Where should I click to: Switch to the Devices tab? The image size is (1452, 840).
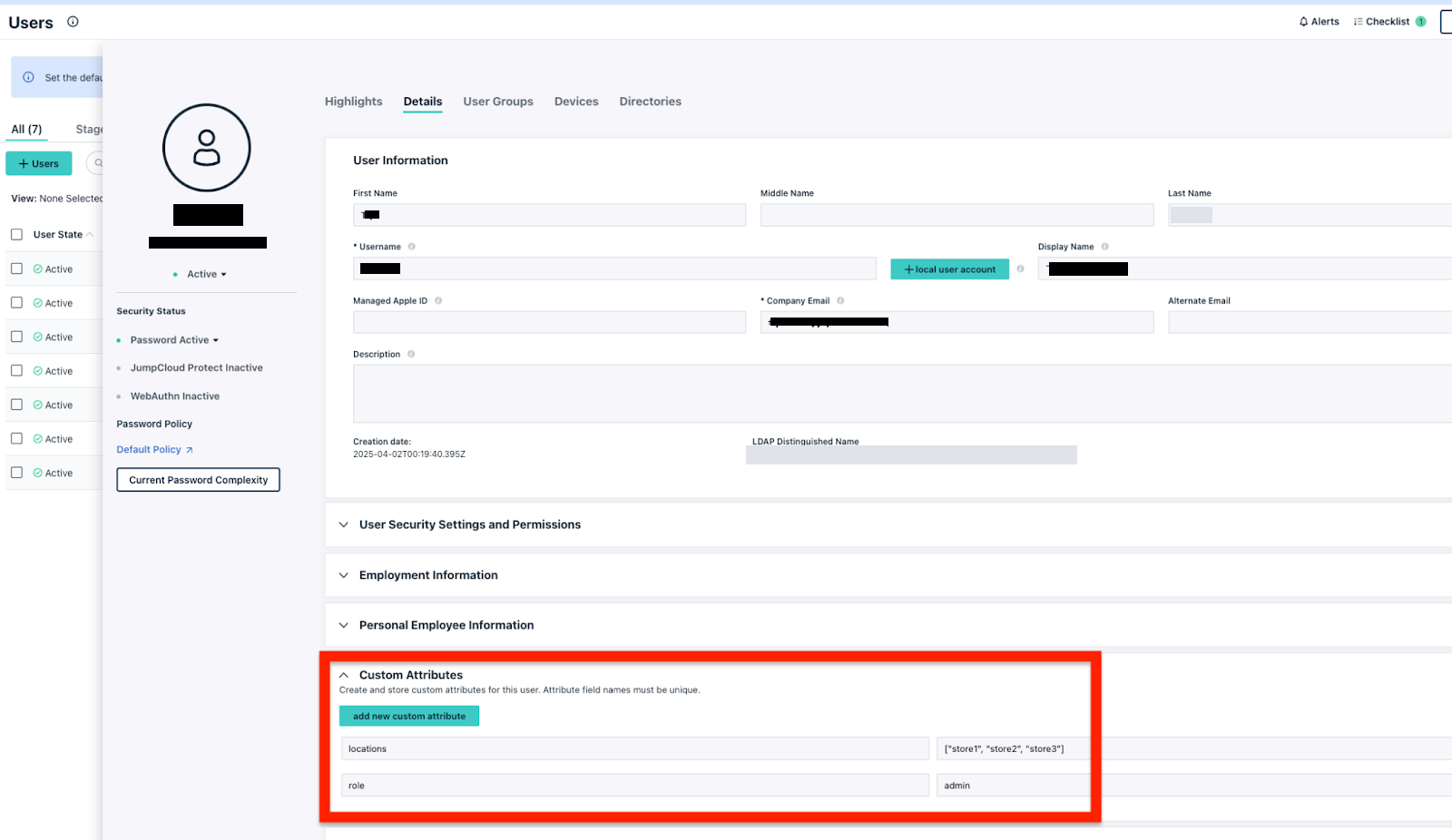point(576,102)
